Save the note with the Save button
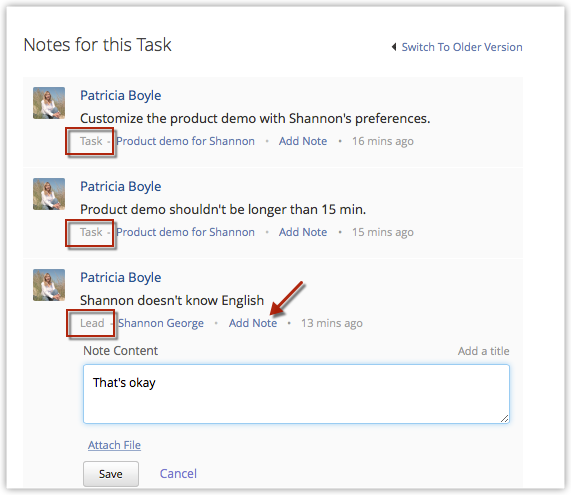571x495 pixels. (111, 474)
